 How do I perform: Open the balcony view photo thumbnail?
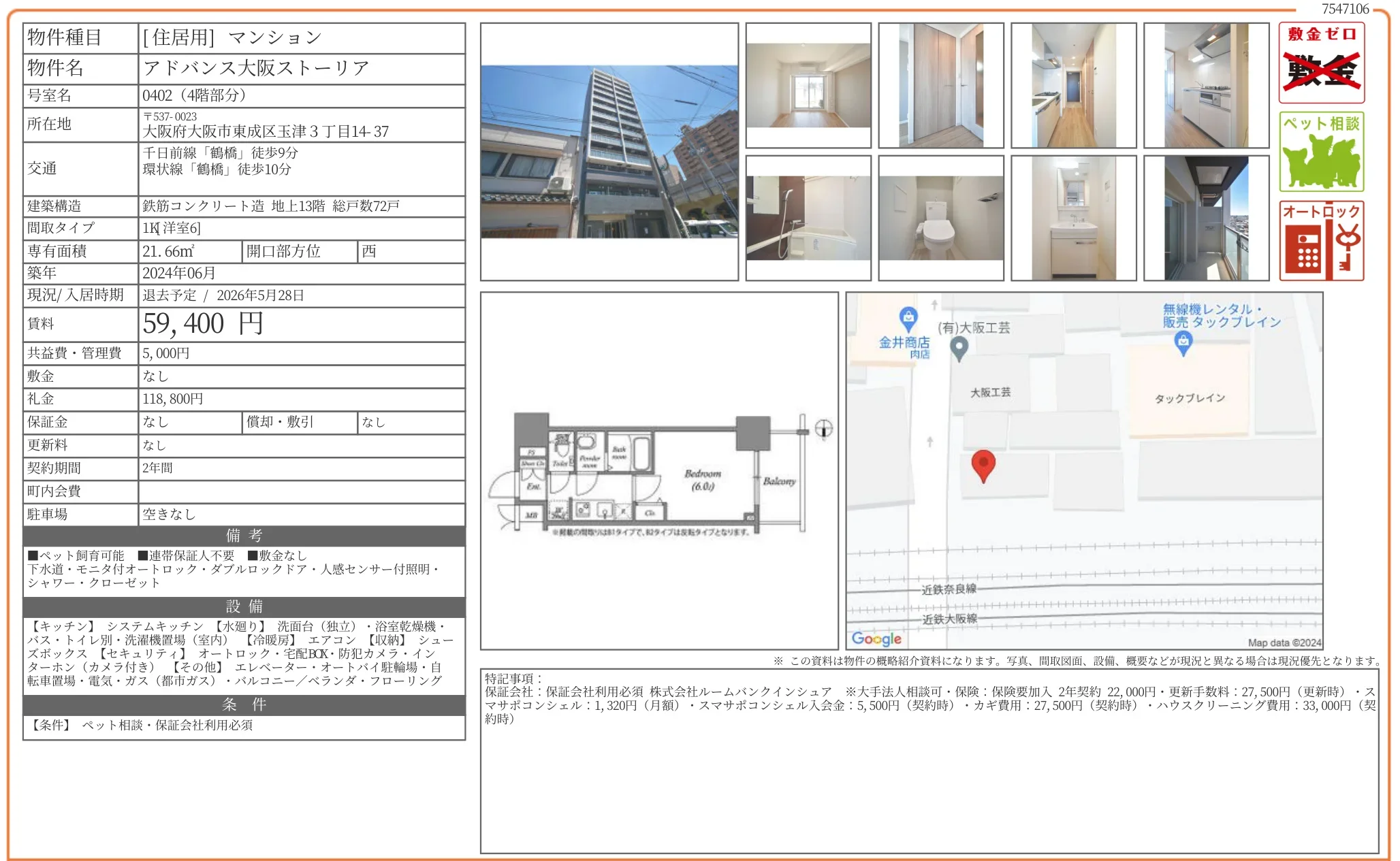pos(1206,218)
